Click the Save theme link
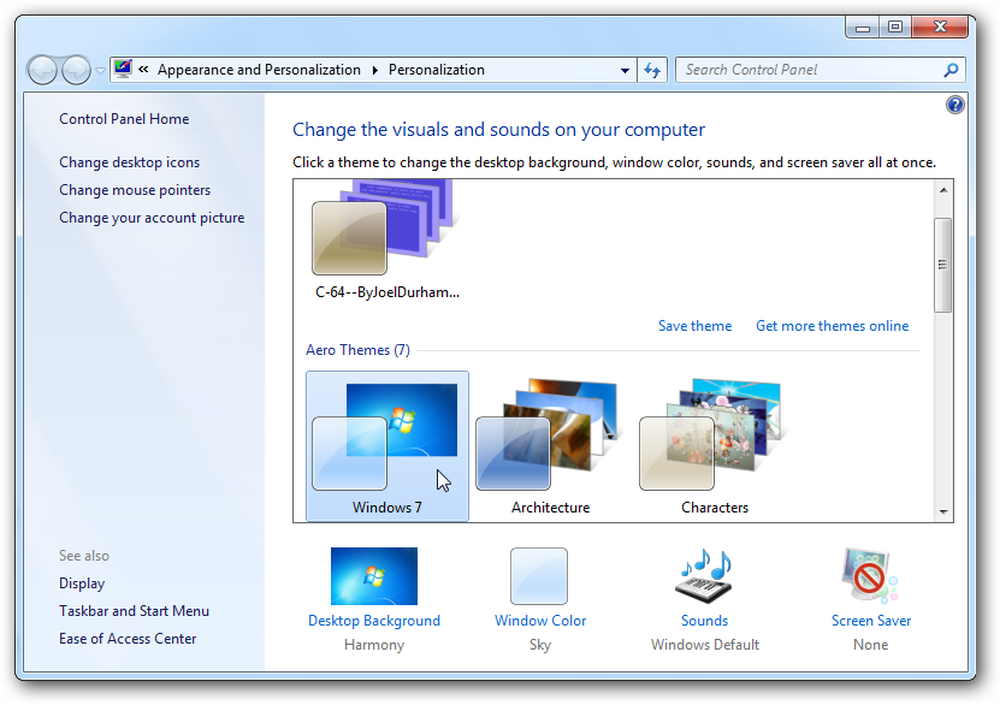This screenshot has height=705, width=1000. [695, 326]
